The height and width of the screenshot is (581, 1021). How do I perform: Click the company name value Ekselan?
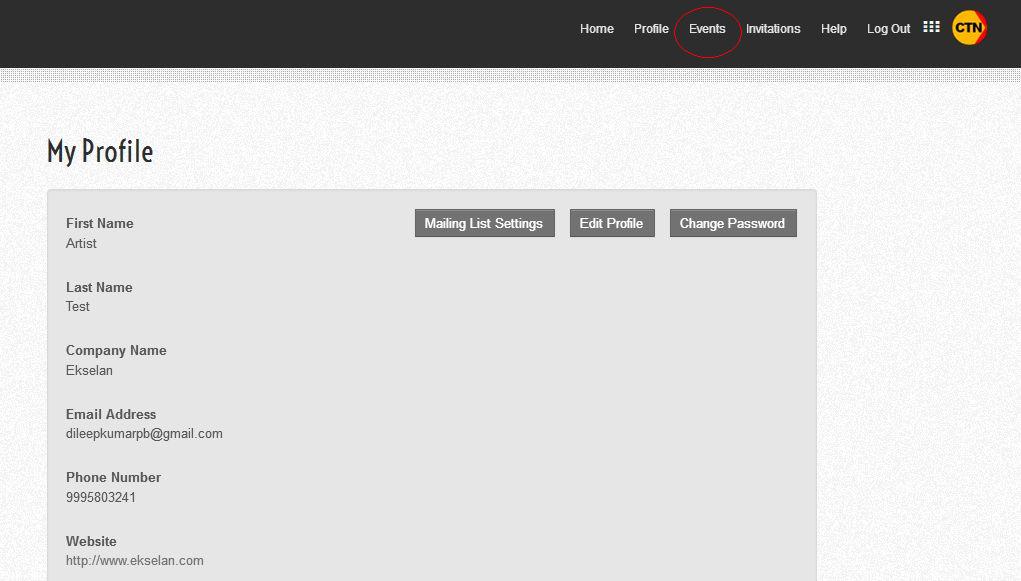click(x=89, y=370)
